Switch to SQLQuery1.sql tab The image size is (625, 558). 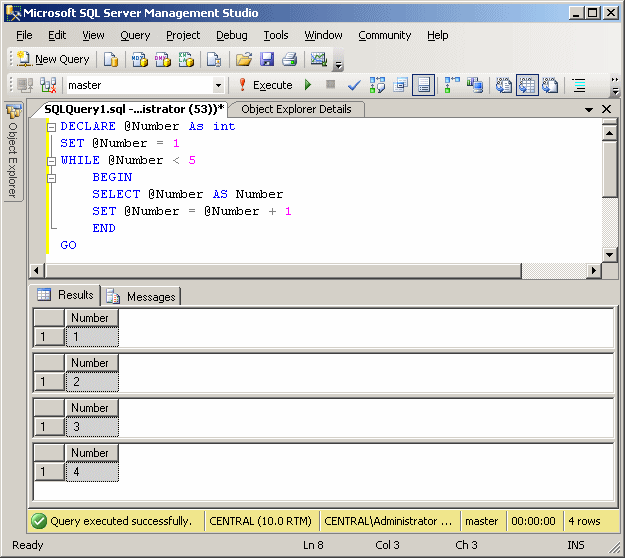pyautogui.click(x=133, y=109)
